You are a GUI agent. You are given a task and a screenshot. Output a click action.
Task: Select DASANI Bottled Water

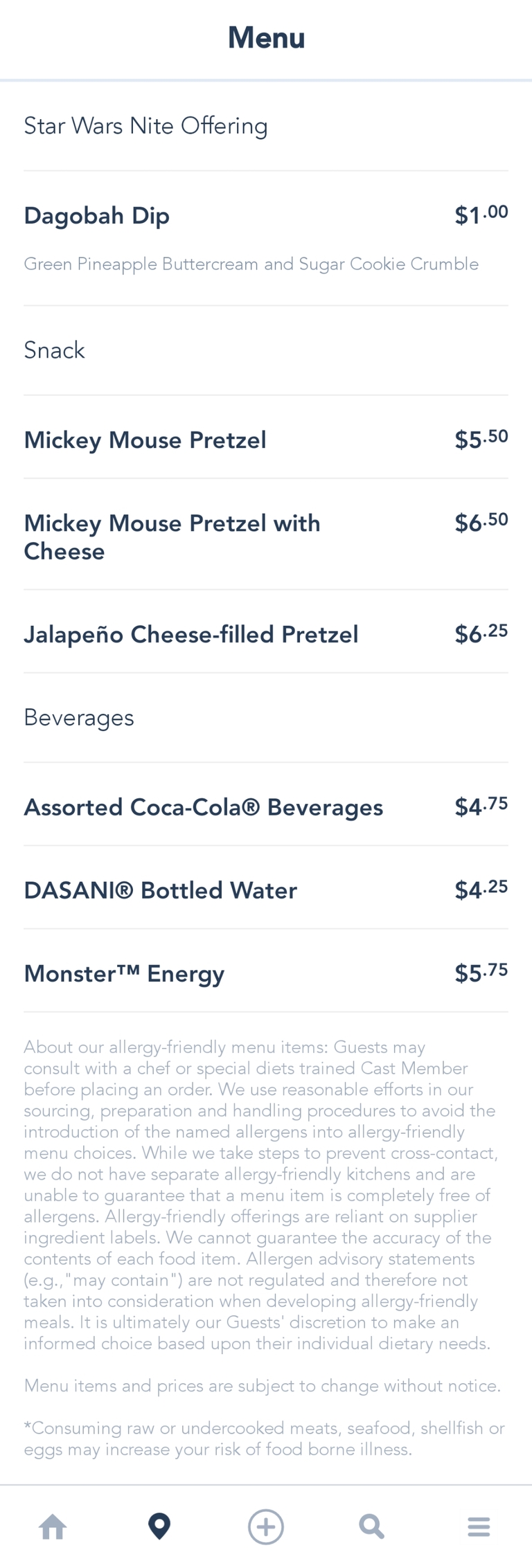click(161, 890)
